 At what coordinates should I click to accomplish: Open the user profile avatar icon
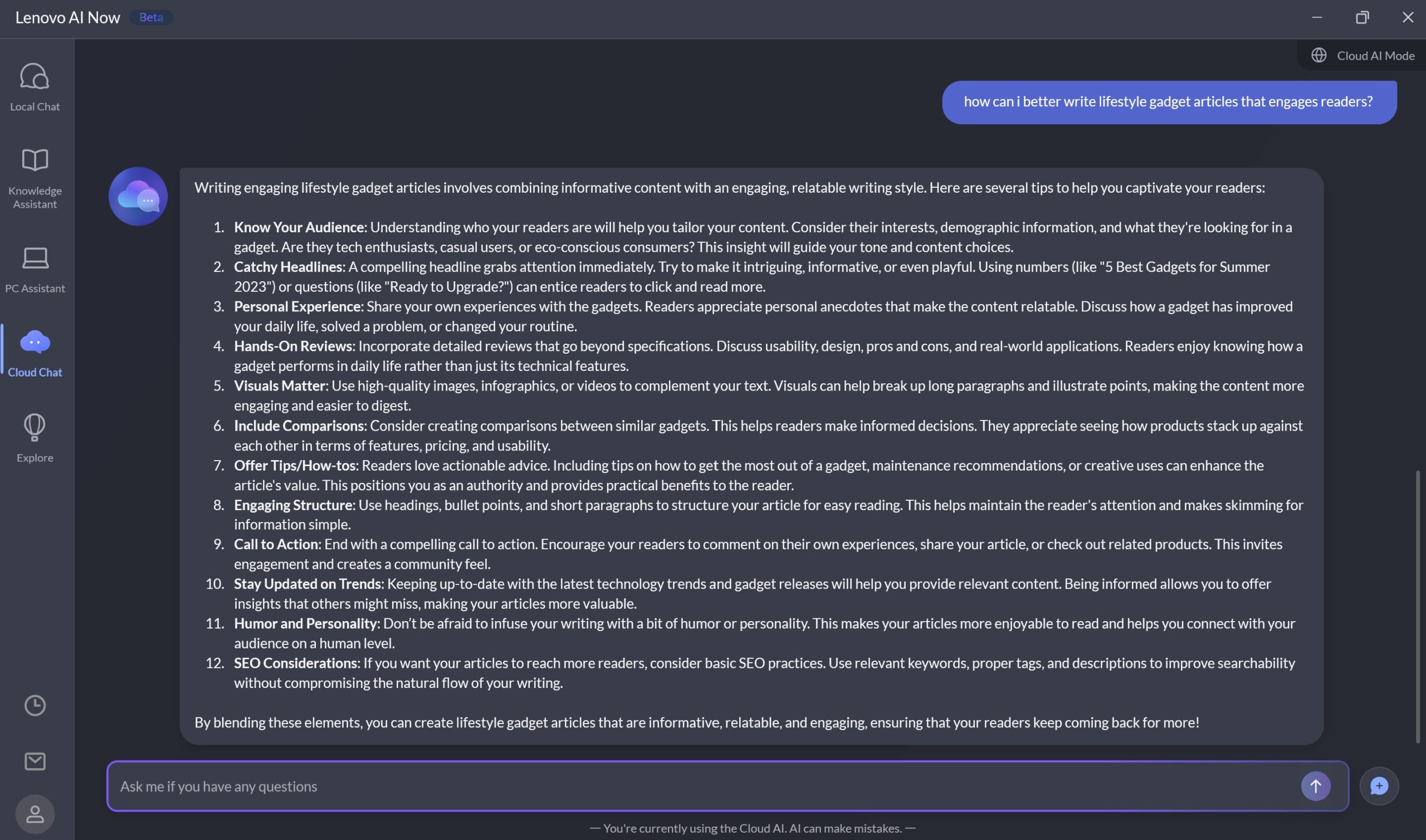(35, 814)
